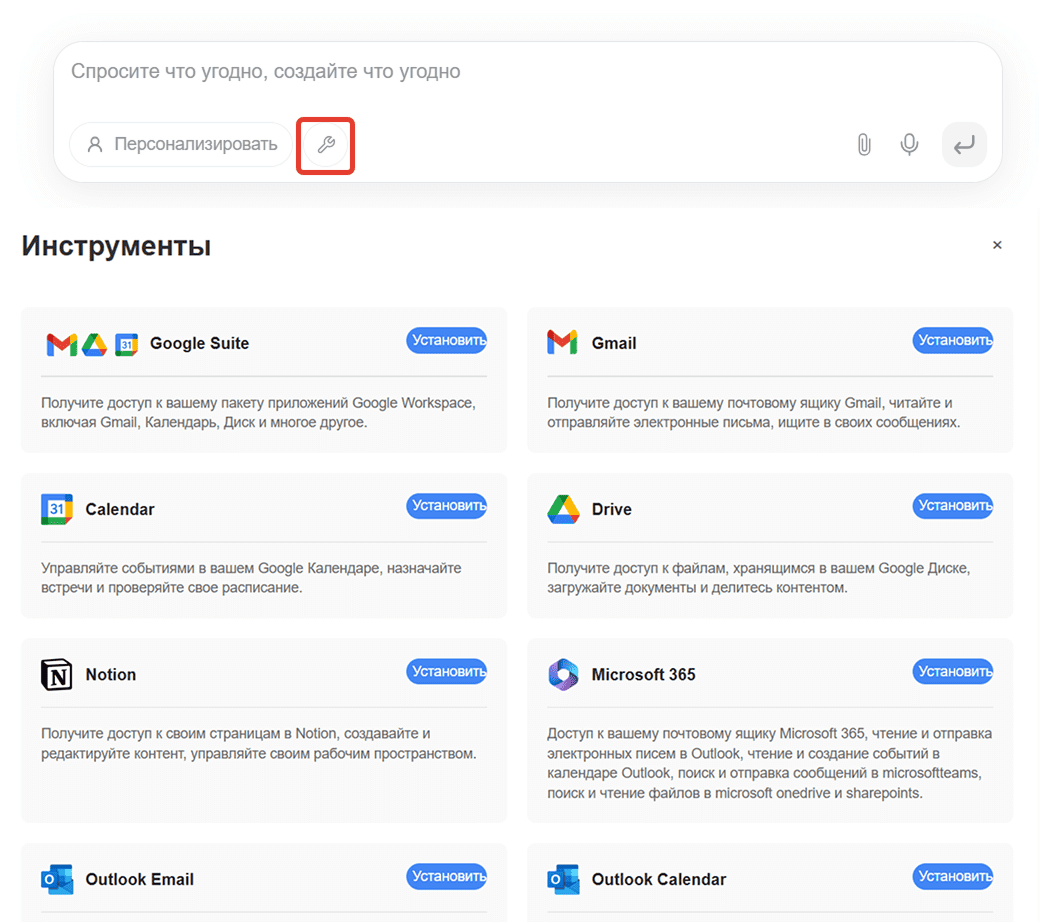Click the Google Drive logo icon

tap(563, 509)
